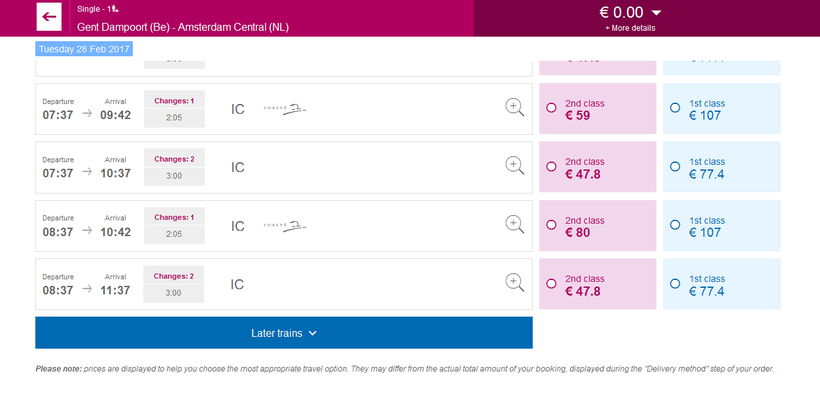
Task: Select 1st class €77.4 on 08:37–11:37 train
Action: coord(675,284)
